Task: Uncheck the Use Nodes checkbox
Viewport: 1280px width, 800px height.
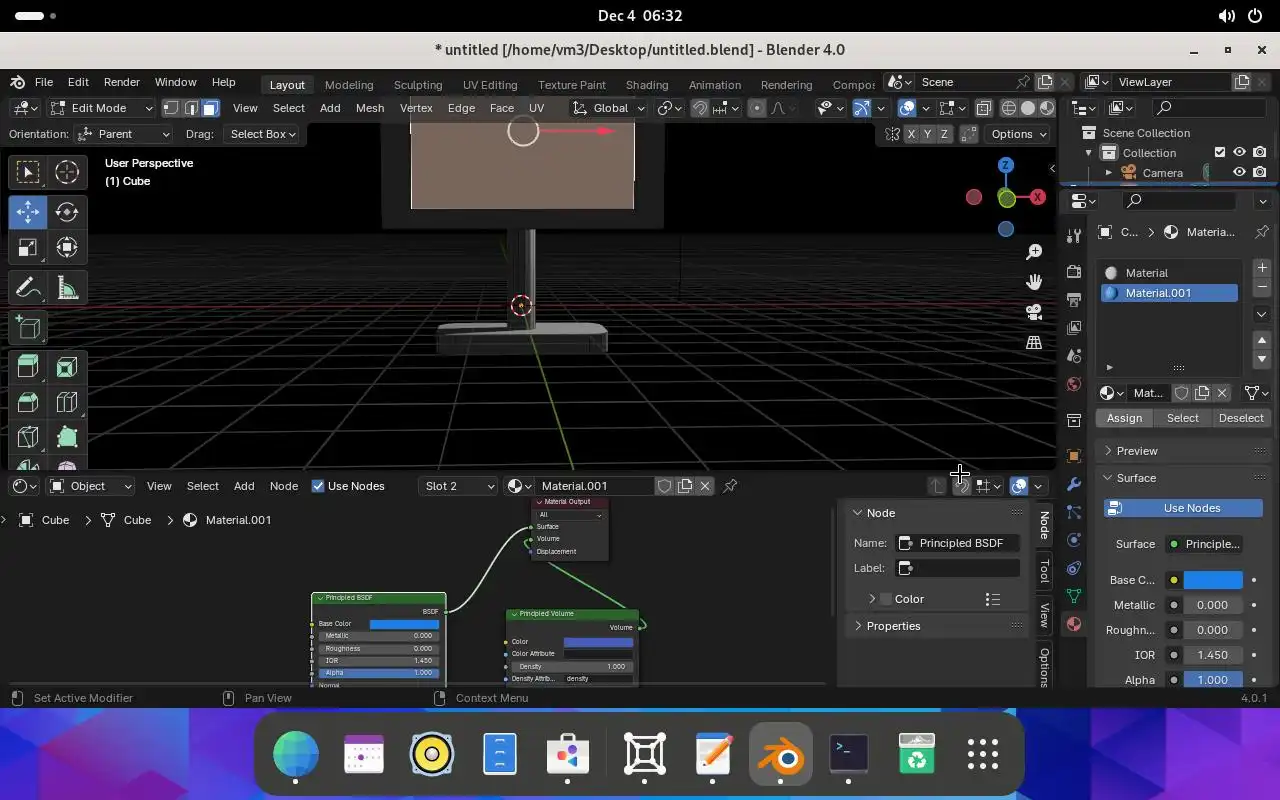Action: click(x=318, y=486)
